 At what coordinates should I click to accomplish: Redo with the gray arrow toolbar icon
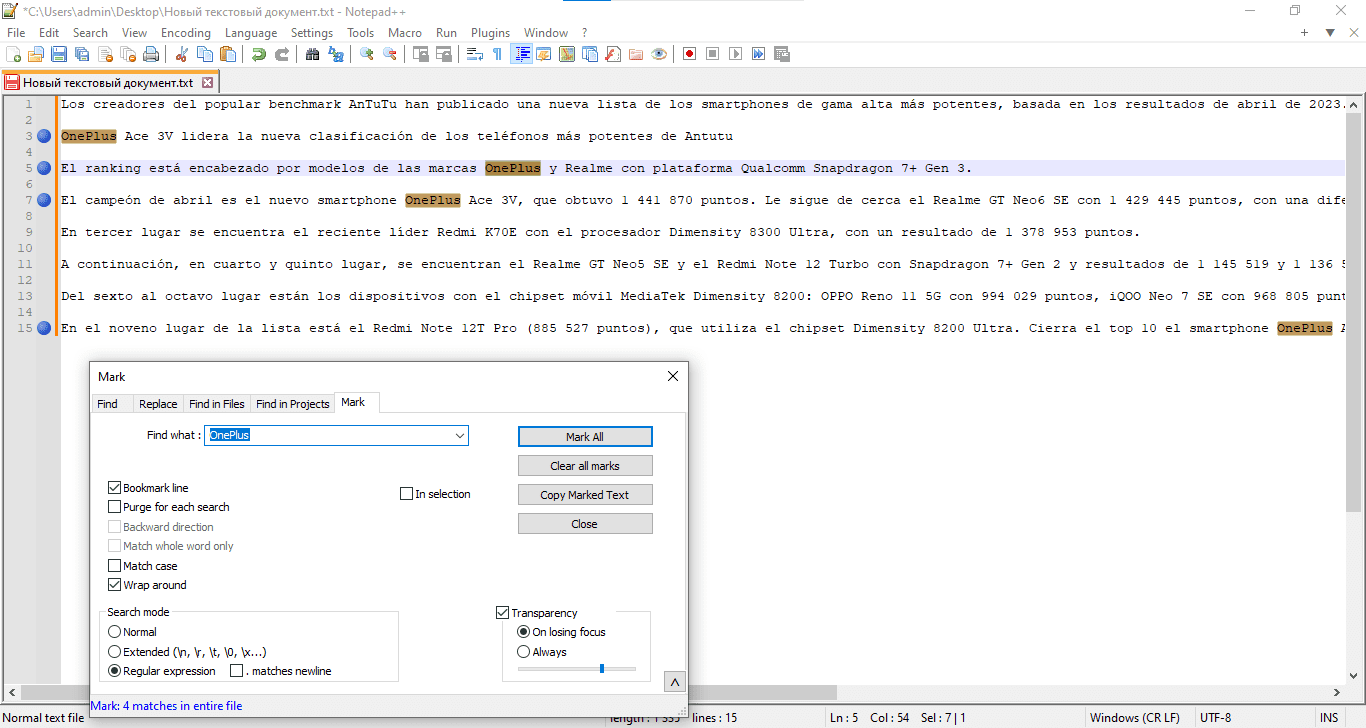(x=282, y=54)
